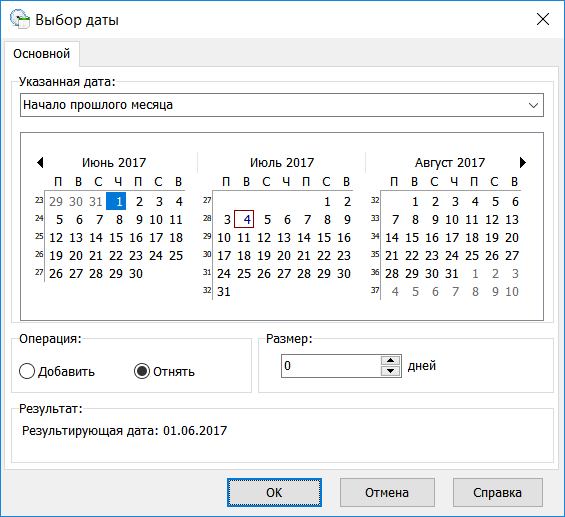This screenshot has height=517, width=565.
Task: Select 22 June 2017 in calendar
Action: click(116, 255)
